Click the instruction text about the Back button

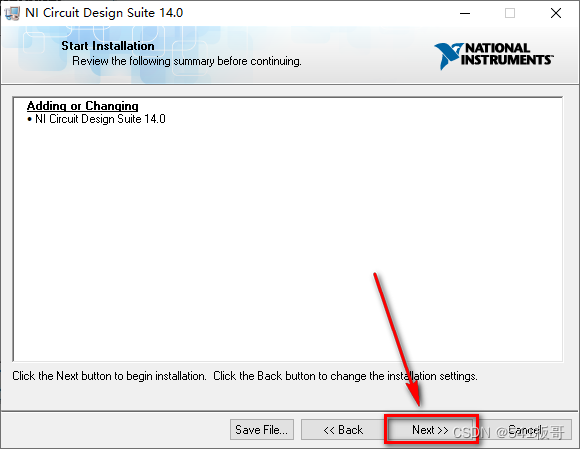tap(345, 376)
